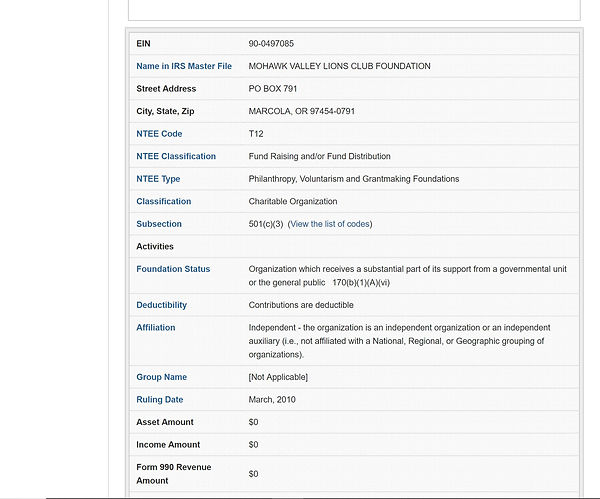Click the Income Amount $0 value
The height and width of the screenshot is (499, 600).
pyautogui.click(x=253, y=445)
